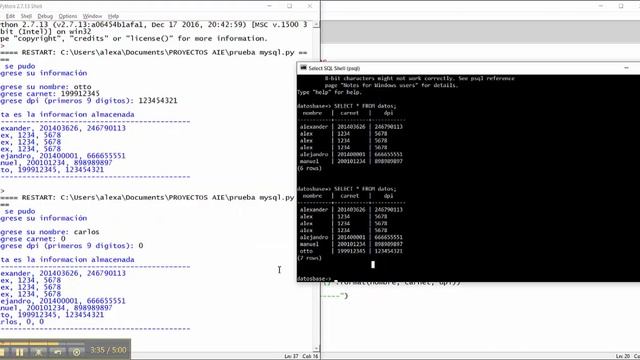640x360 pixels.
Task: Click the 'dpi (primeros 9 digitos): 0' line
Action: [71, 246]
